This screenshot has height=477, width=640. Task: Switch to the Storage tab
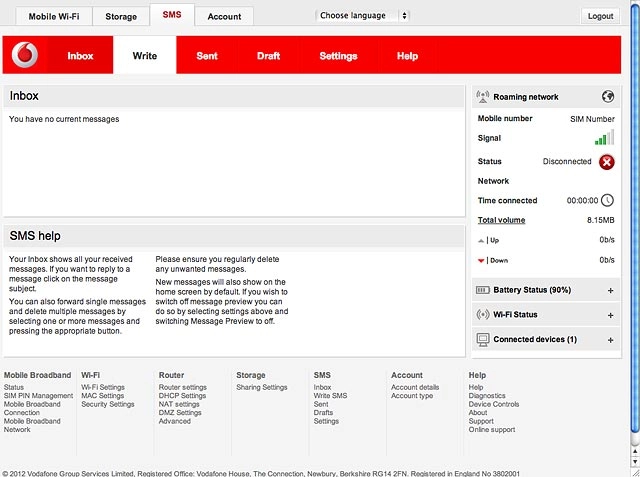click(121, 16)
